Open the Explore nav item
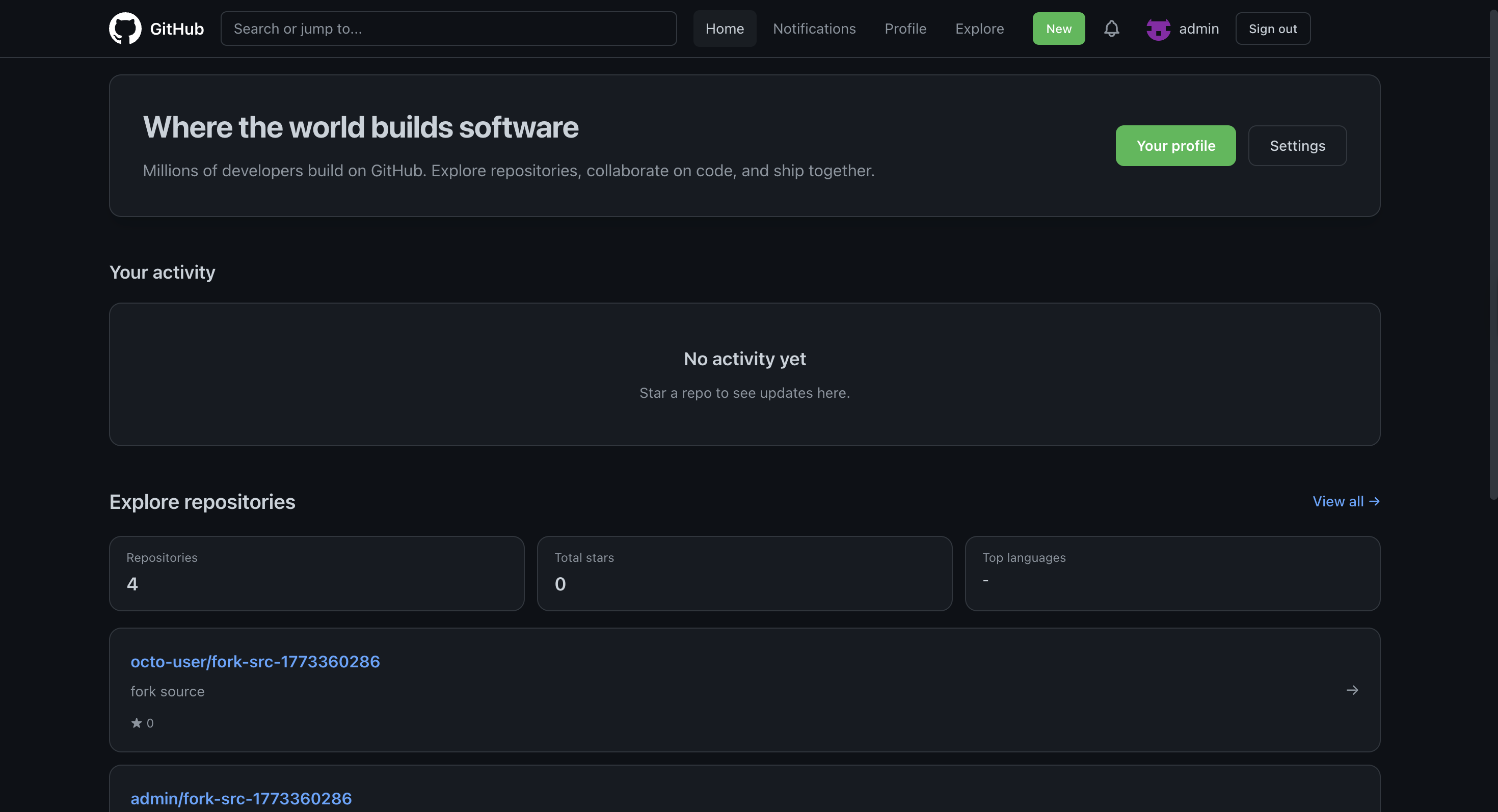This screenshot has height=812, width=1498. tap(979, 29)
